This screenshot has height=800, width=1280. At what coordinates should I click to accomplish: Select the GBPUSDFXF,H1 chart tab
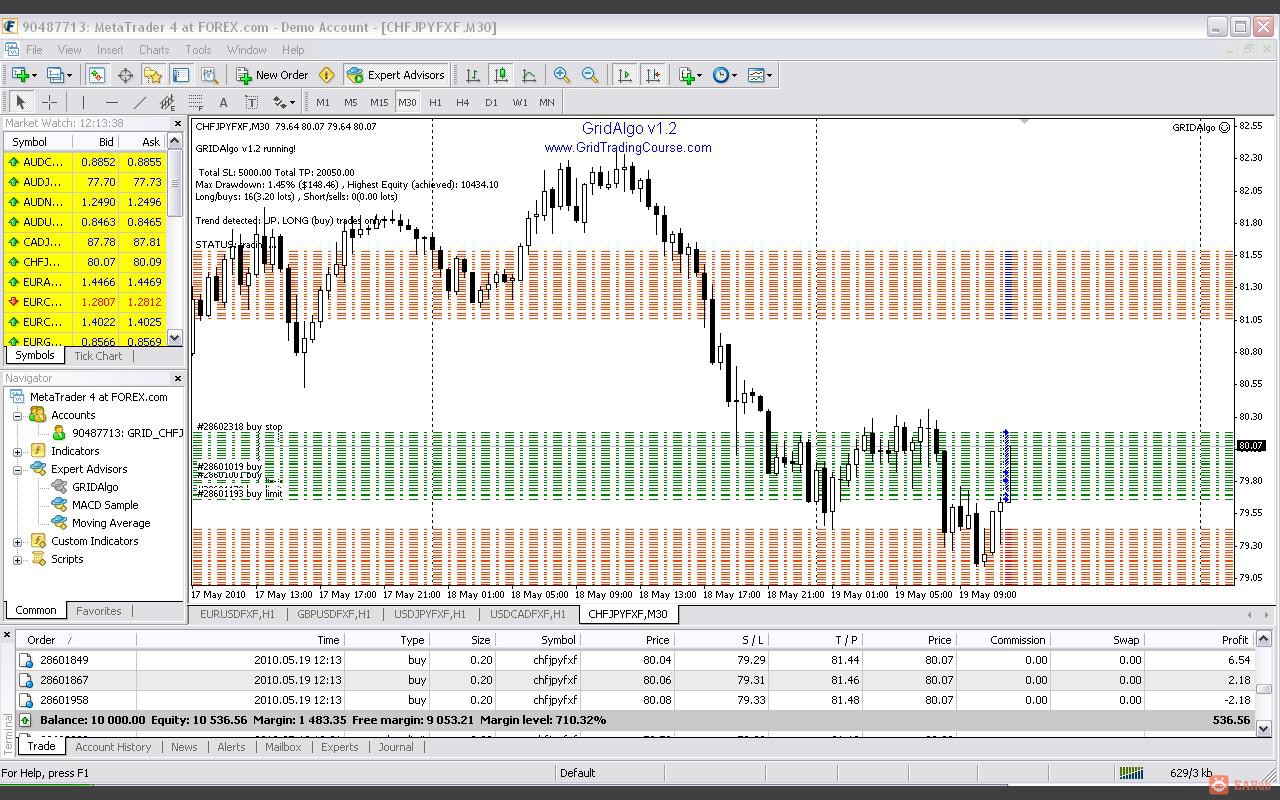coord(333,614)
